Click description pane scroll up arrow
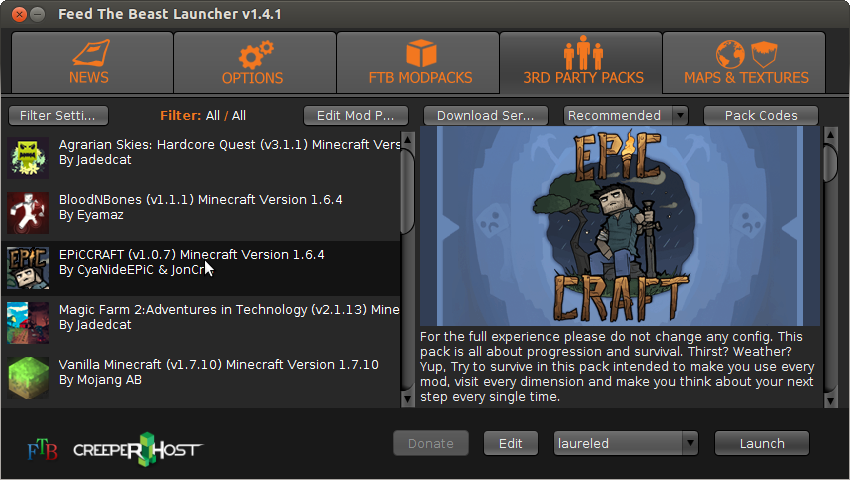The image size is (850, 480). point(830,134)
